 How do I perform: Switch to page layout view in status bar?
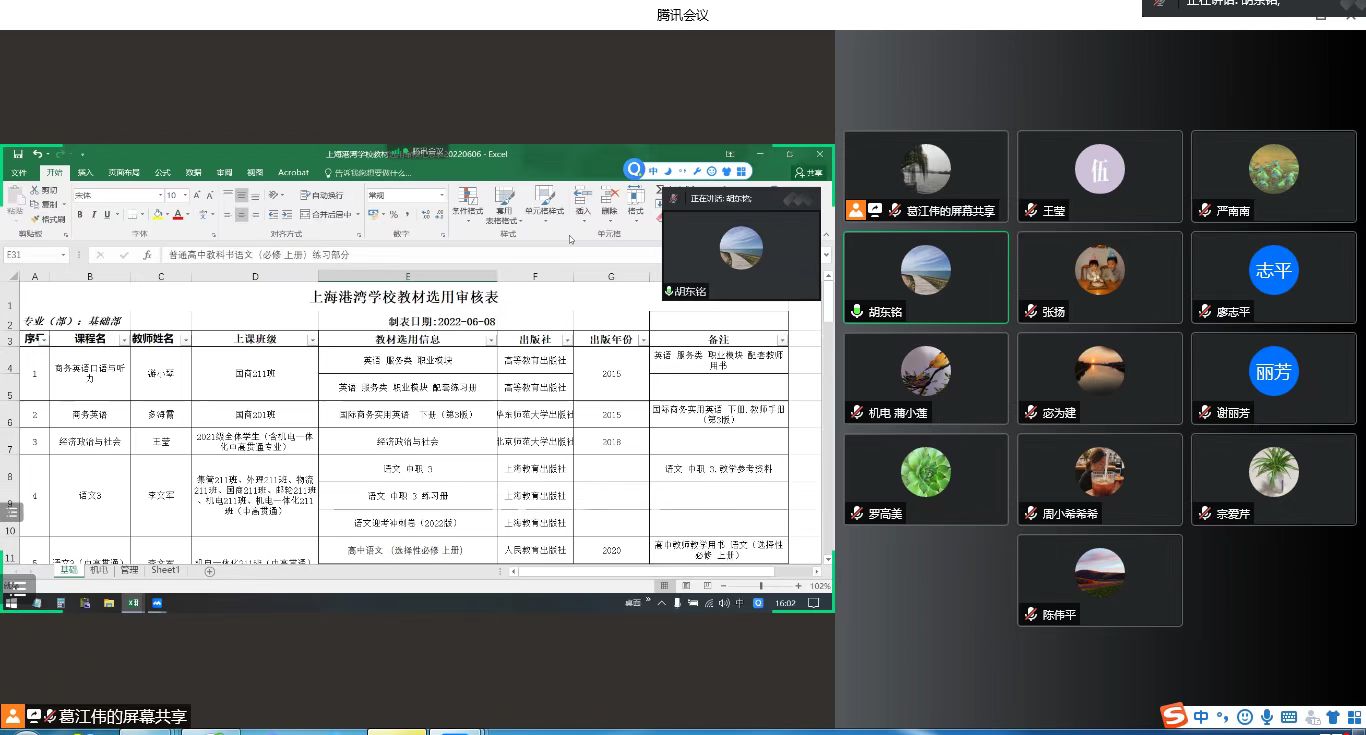[685, 585]
